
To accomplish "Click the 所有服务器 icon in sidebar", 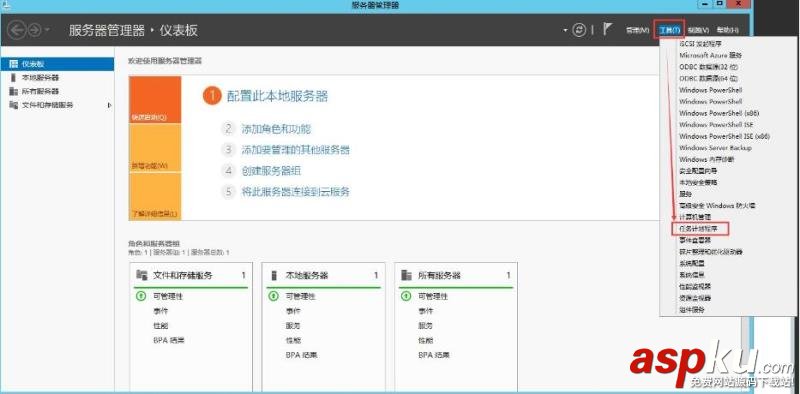I will coord(13,91).
